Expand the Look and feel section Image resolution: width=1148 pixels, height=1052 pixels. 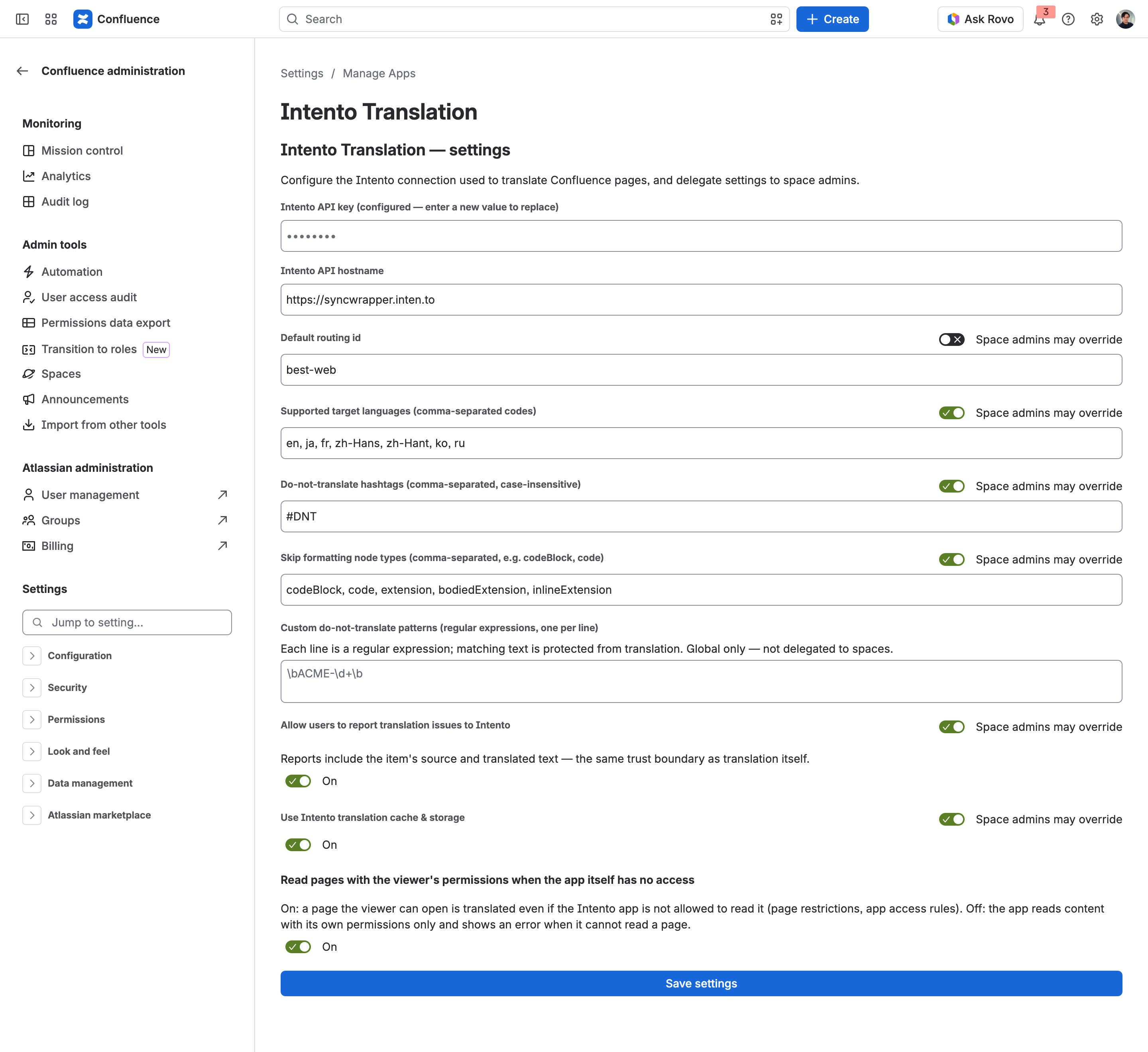pos(32,752)
